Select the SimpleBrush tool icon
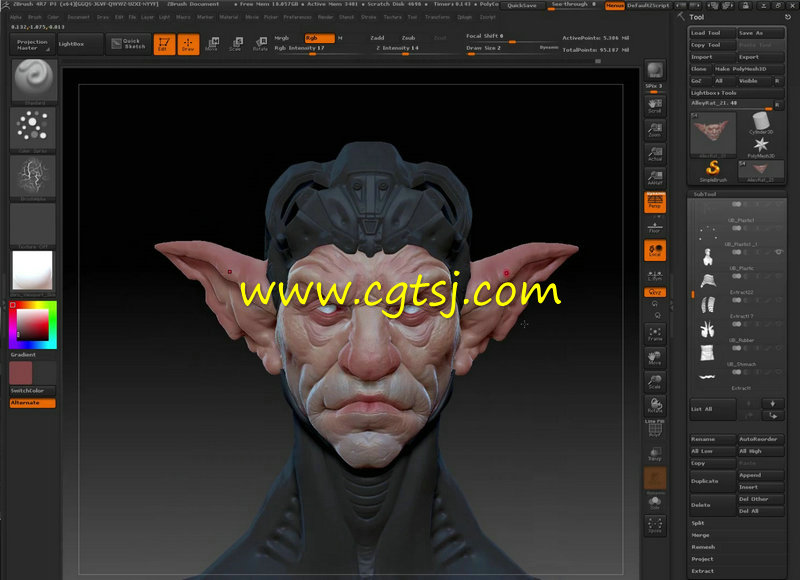Image resolution: width=800 pixels, height=580 pixels. pos(713,170)
